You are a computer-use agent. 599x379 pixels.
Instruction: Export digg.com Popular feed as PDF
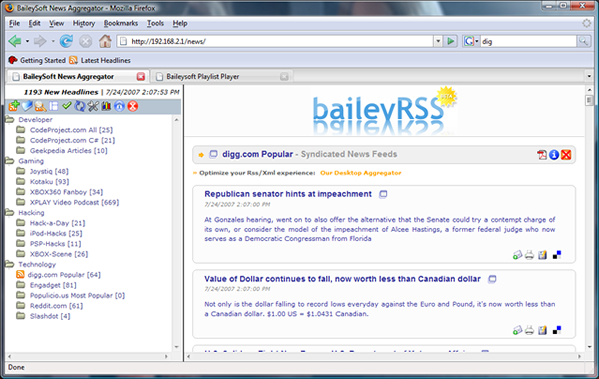point(542,155)
